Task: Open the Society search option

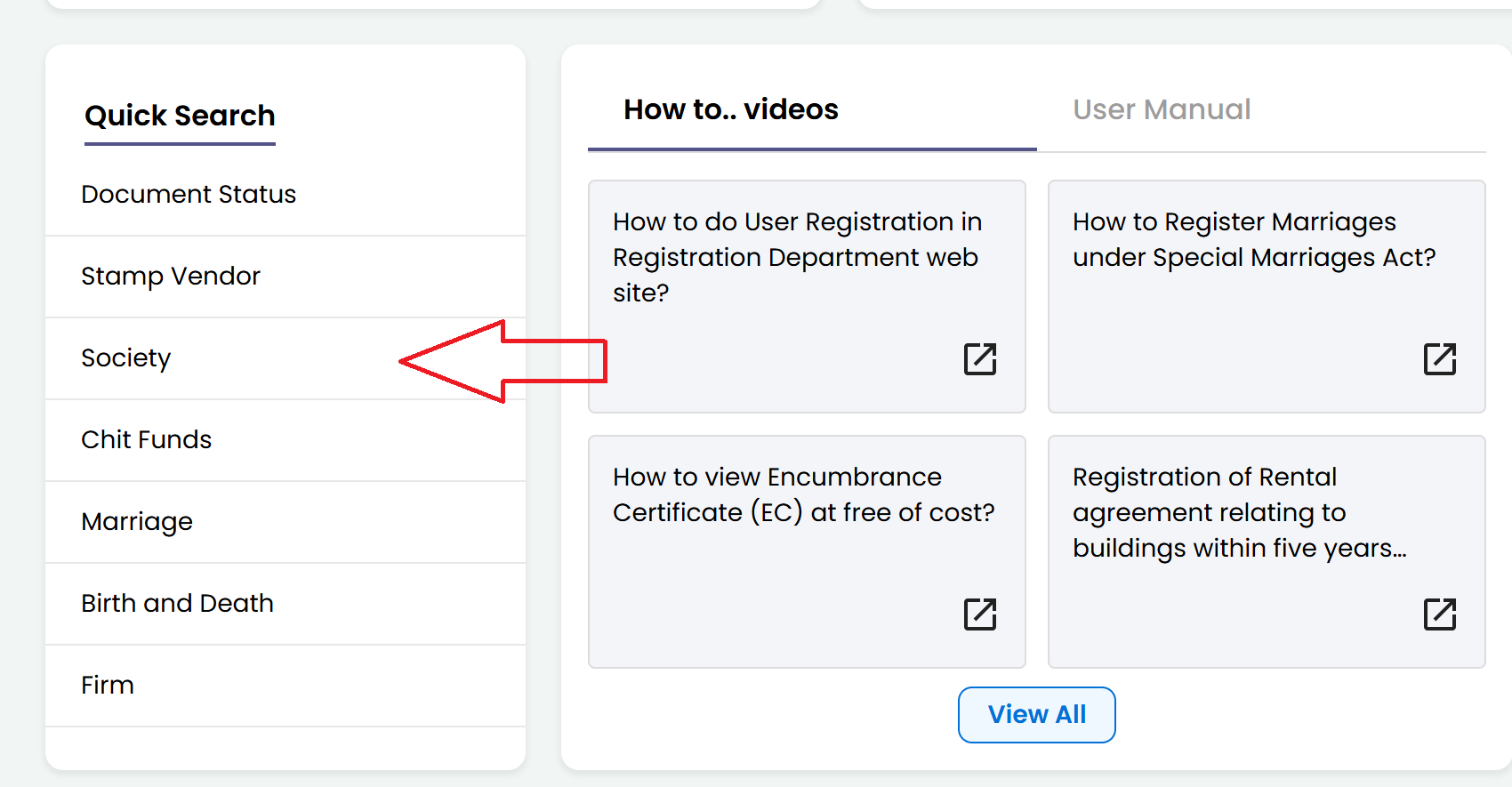Action: pyautogui.click(x=125, y=357)
